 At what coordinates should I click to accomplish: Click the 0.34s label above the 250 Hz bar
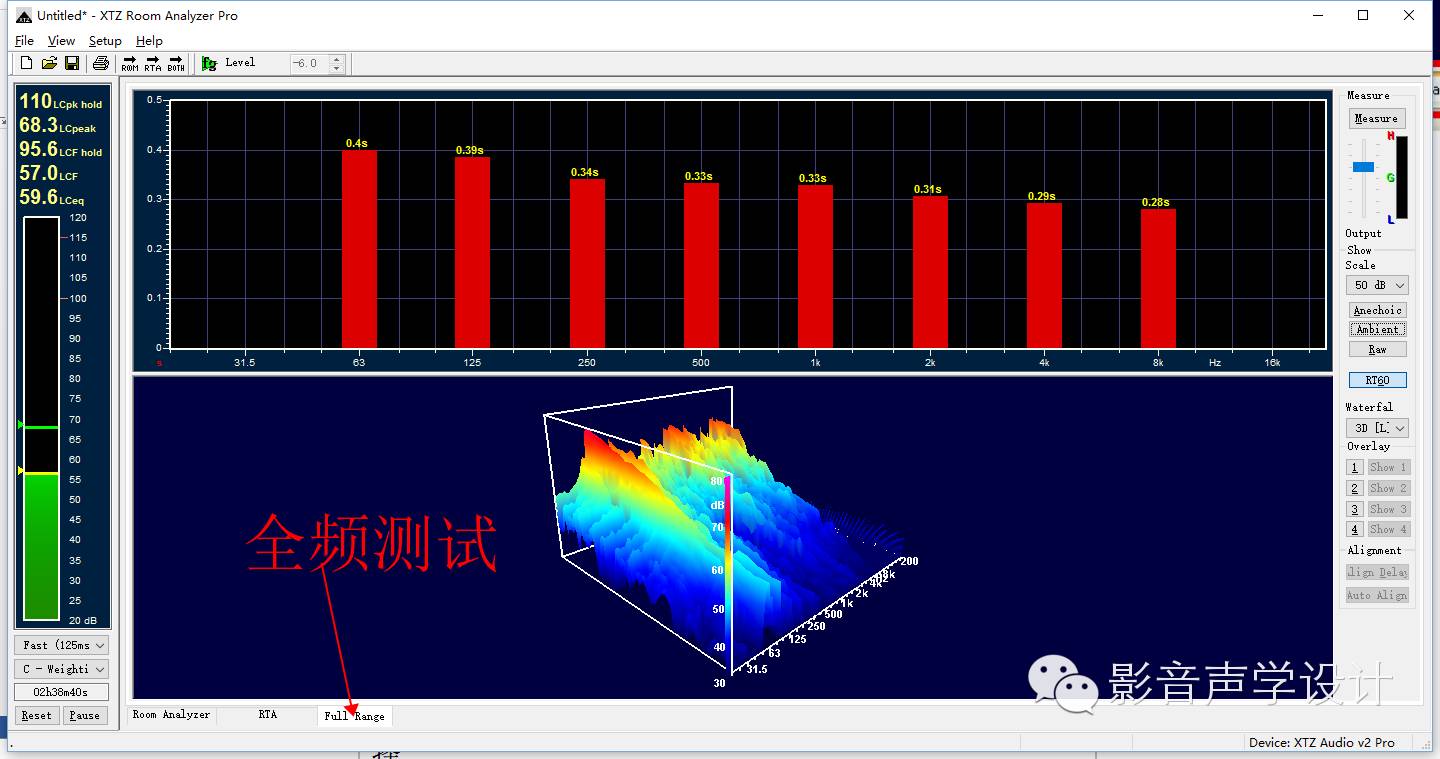click(585, 172)
